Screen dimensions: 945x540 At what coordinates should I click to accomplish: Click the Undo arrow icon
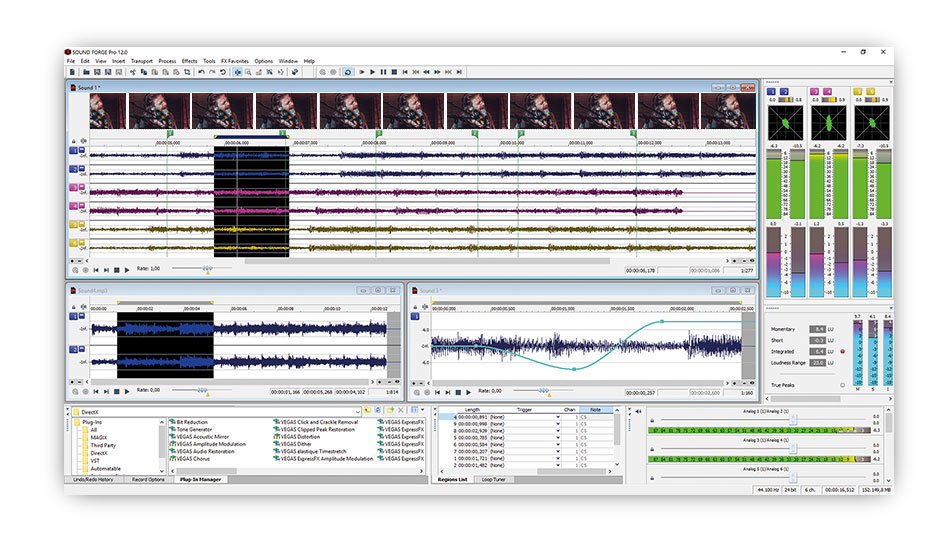(x=201, y=72)
